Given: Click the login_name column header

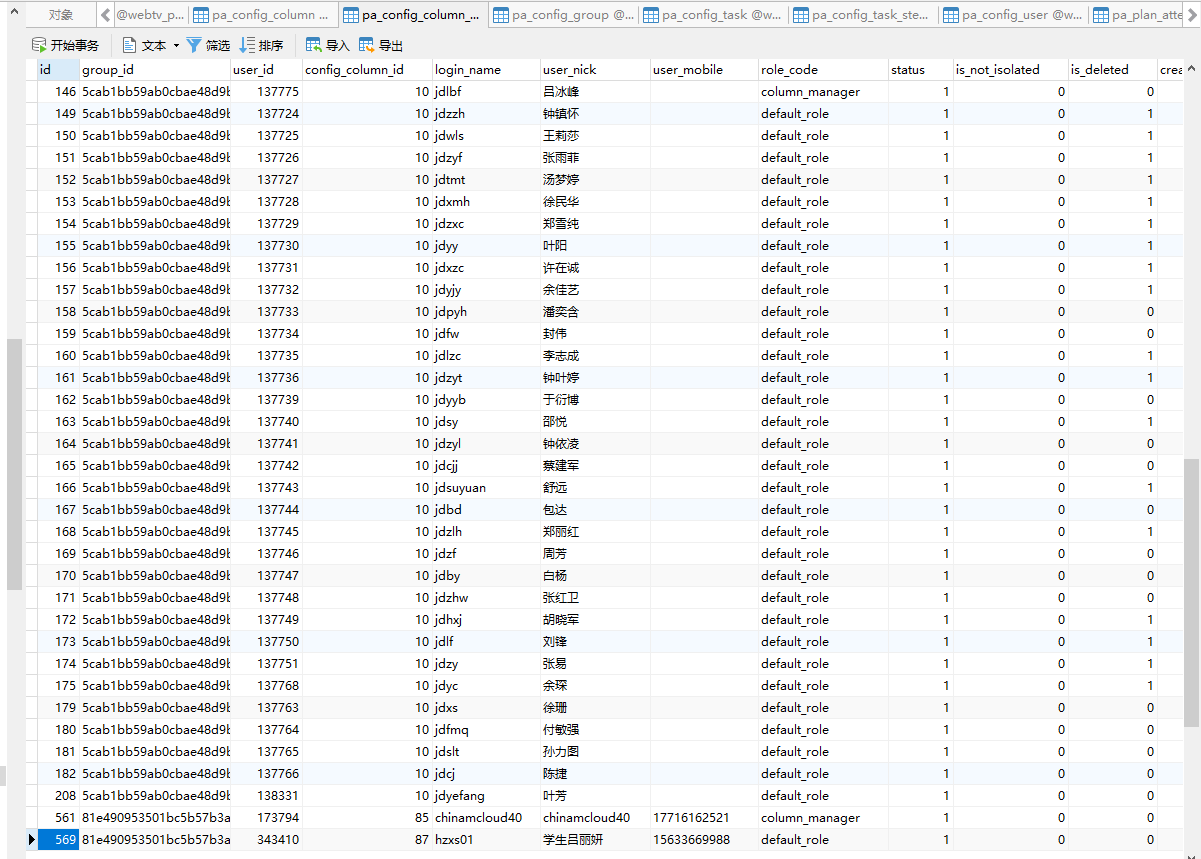Looking at the screenshot, I should click(x=468, y=70).
